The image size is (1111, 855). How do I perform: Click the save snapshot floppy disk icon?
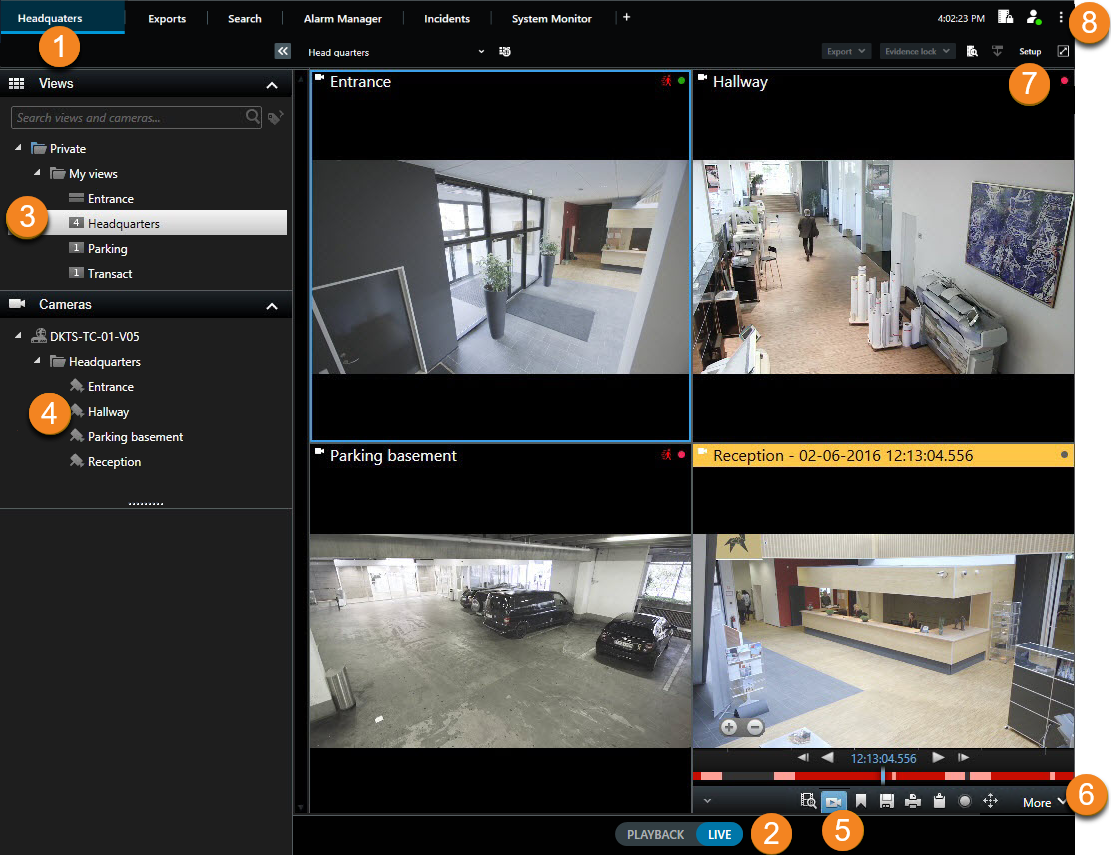(x=887, y=801)
